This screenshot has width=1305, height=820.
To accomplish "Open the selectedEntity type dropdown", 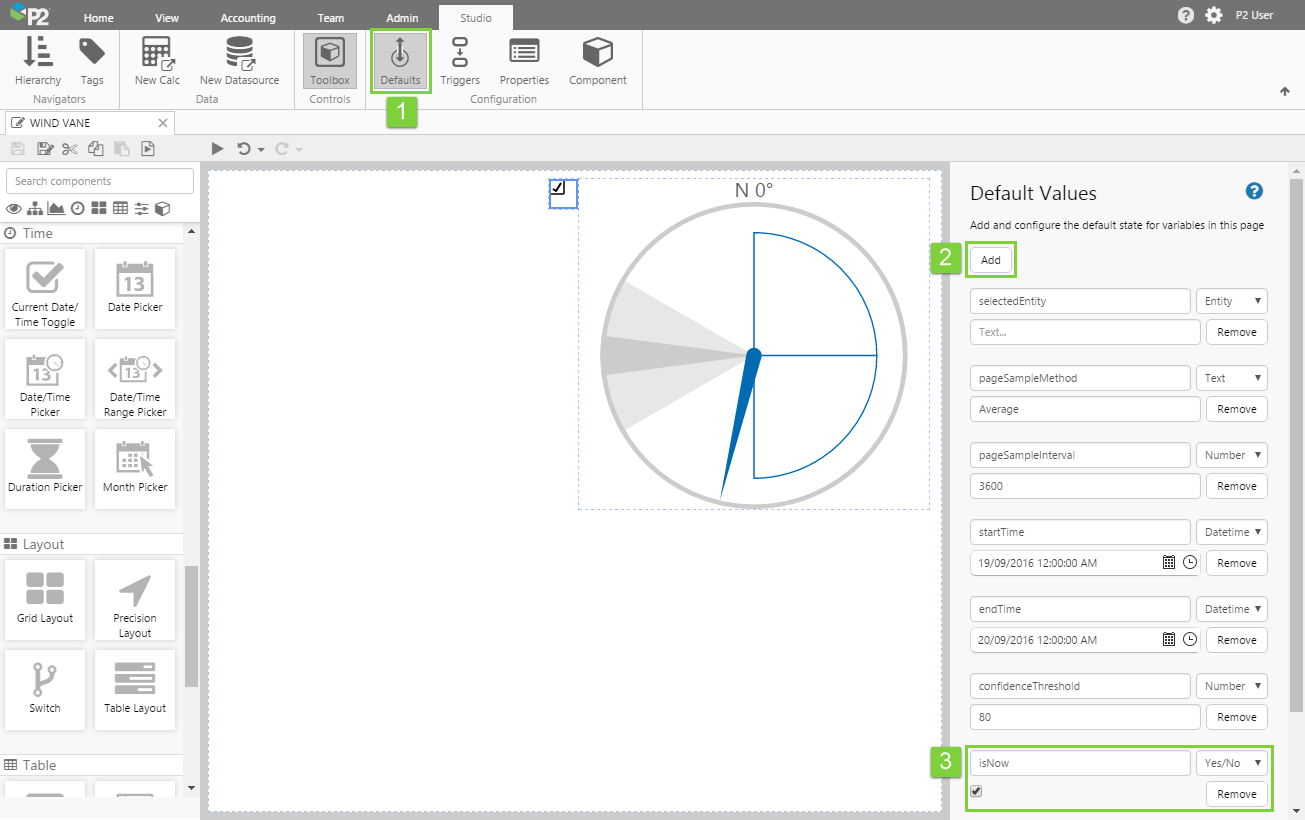I will [1232, 301].
